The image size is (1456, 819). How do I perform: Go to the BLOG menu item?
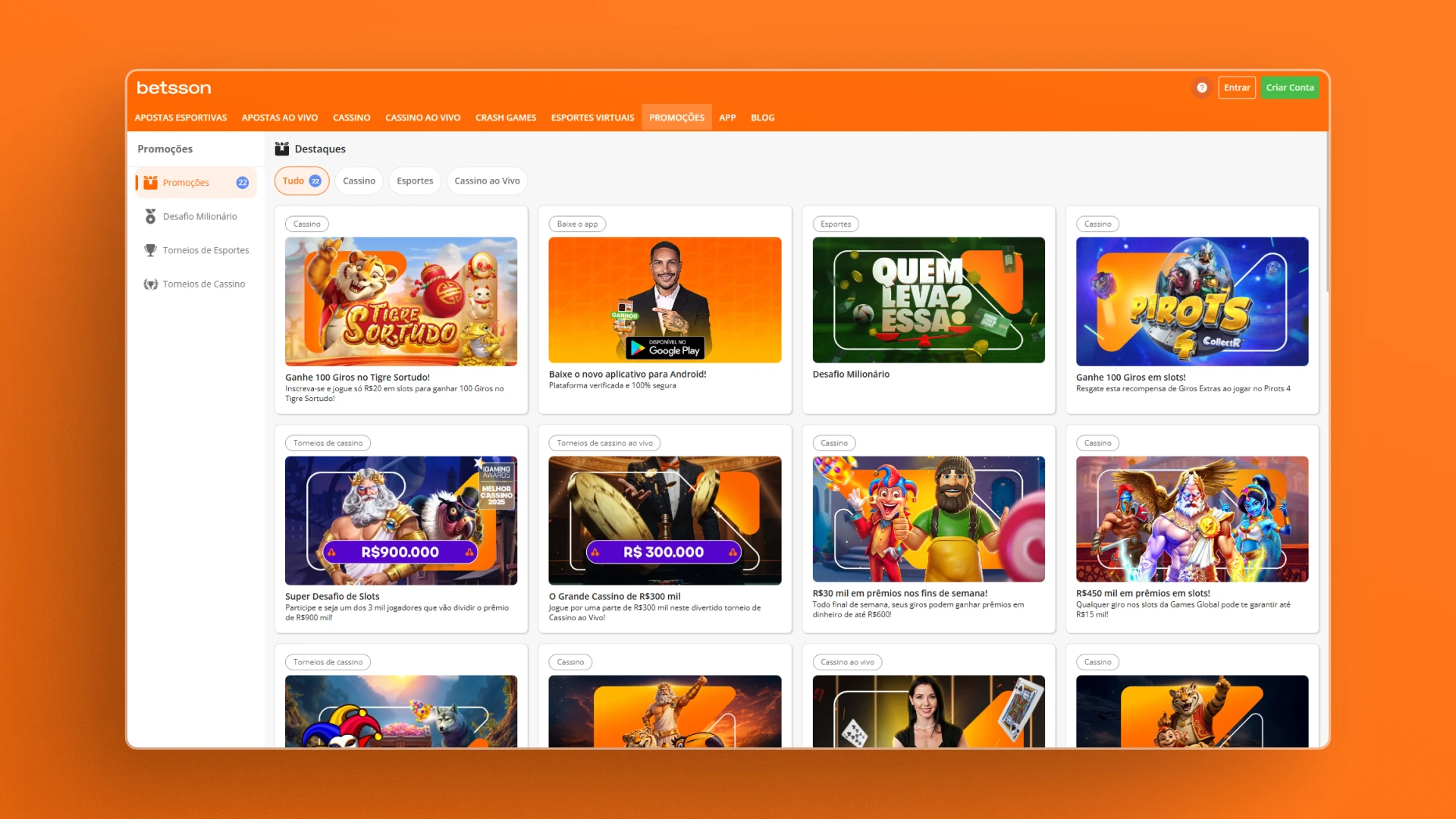pyautogui.click(x=762, y=118)
